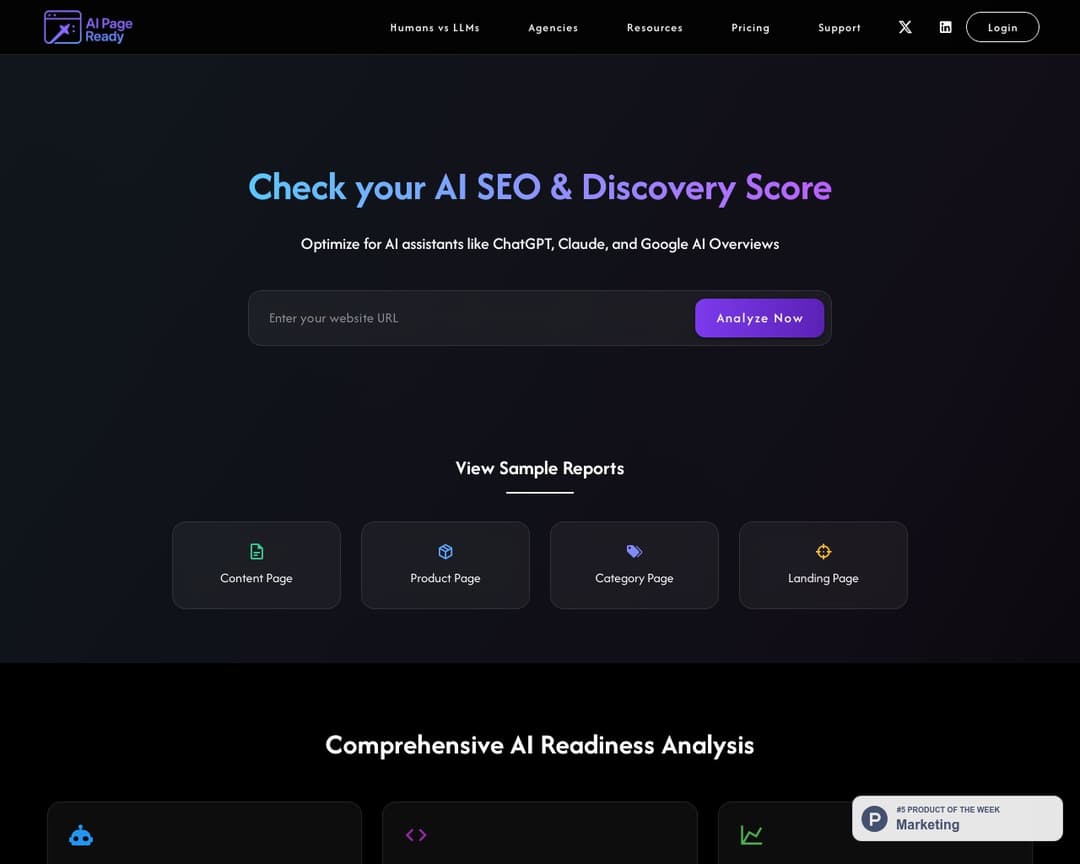Open the Humans vs LLMs page

point(435,28)
